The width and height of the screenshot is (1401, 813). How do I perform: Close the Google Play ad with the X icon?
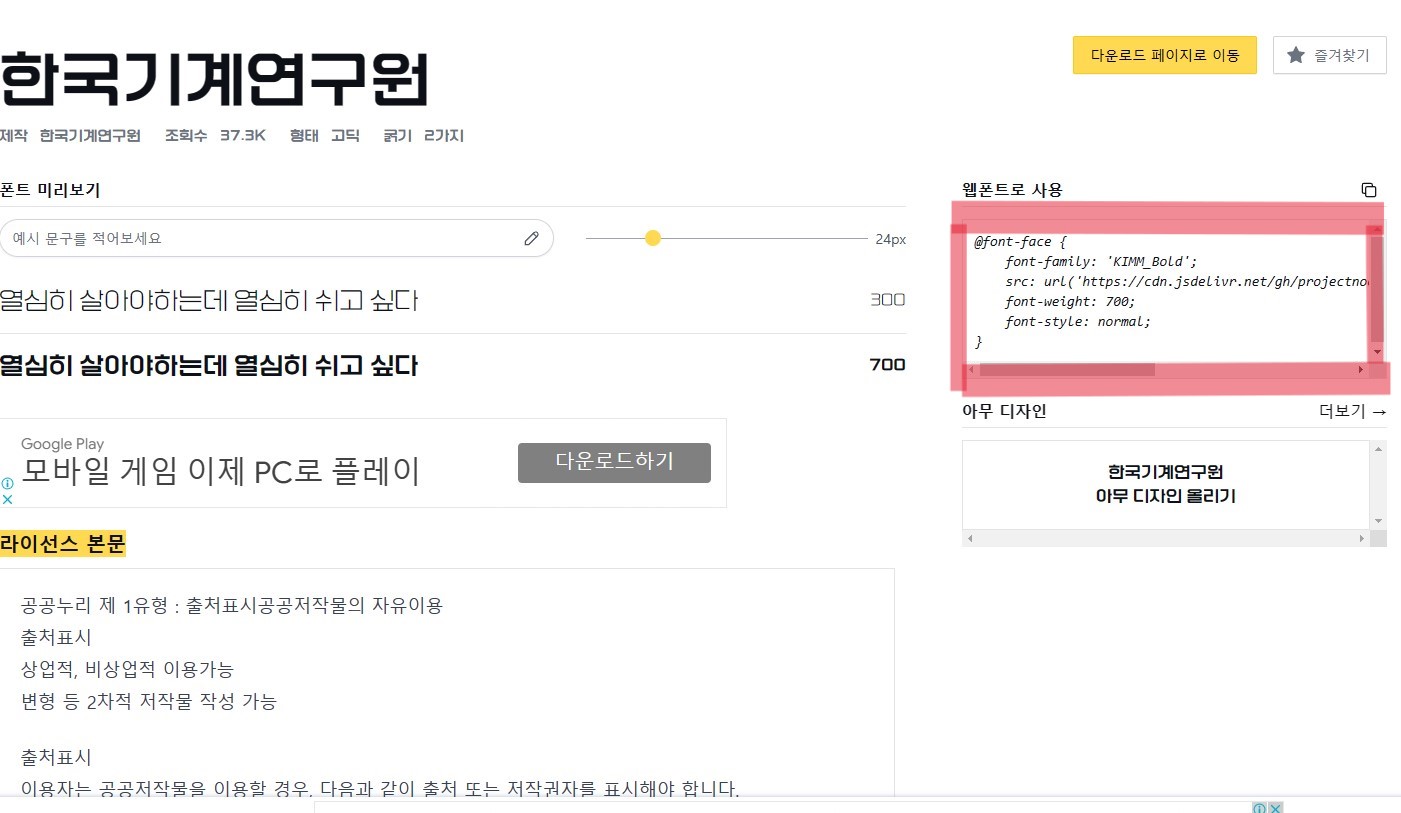(7, 498)
